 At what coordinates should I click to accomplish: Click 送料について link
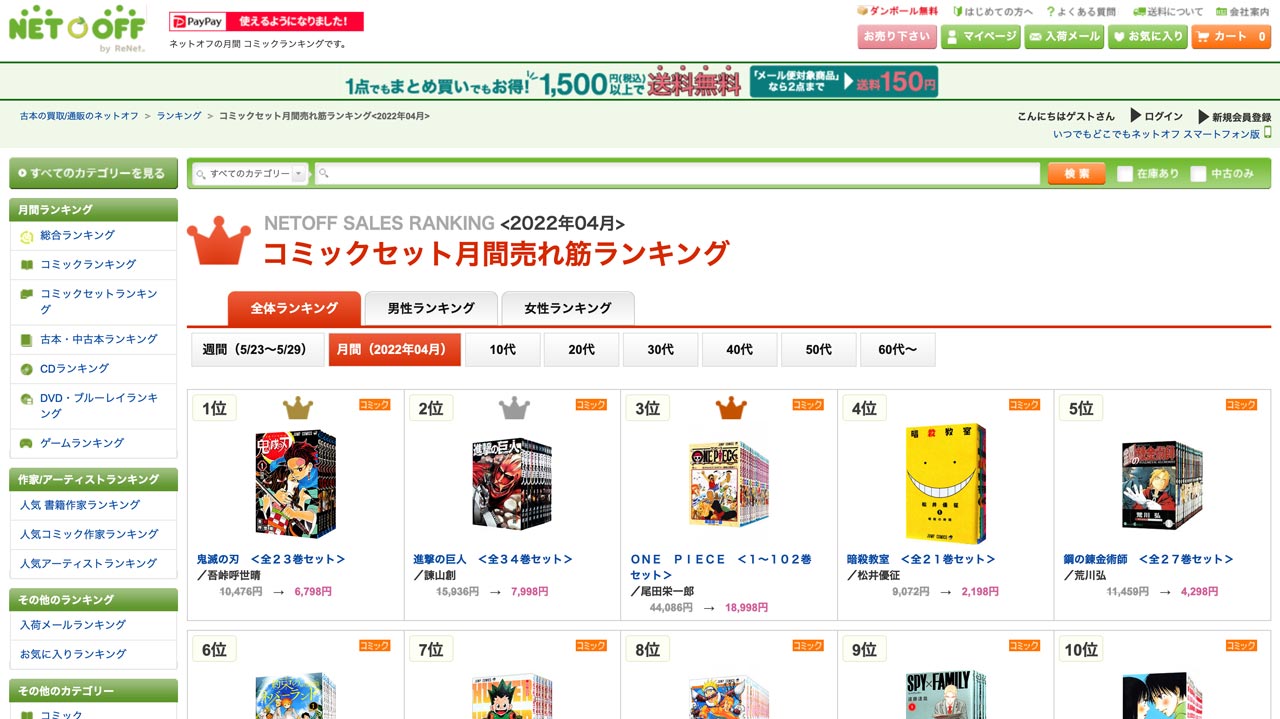(x=1168, y=11)
